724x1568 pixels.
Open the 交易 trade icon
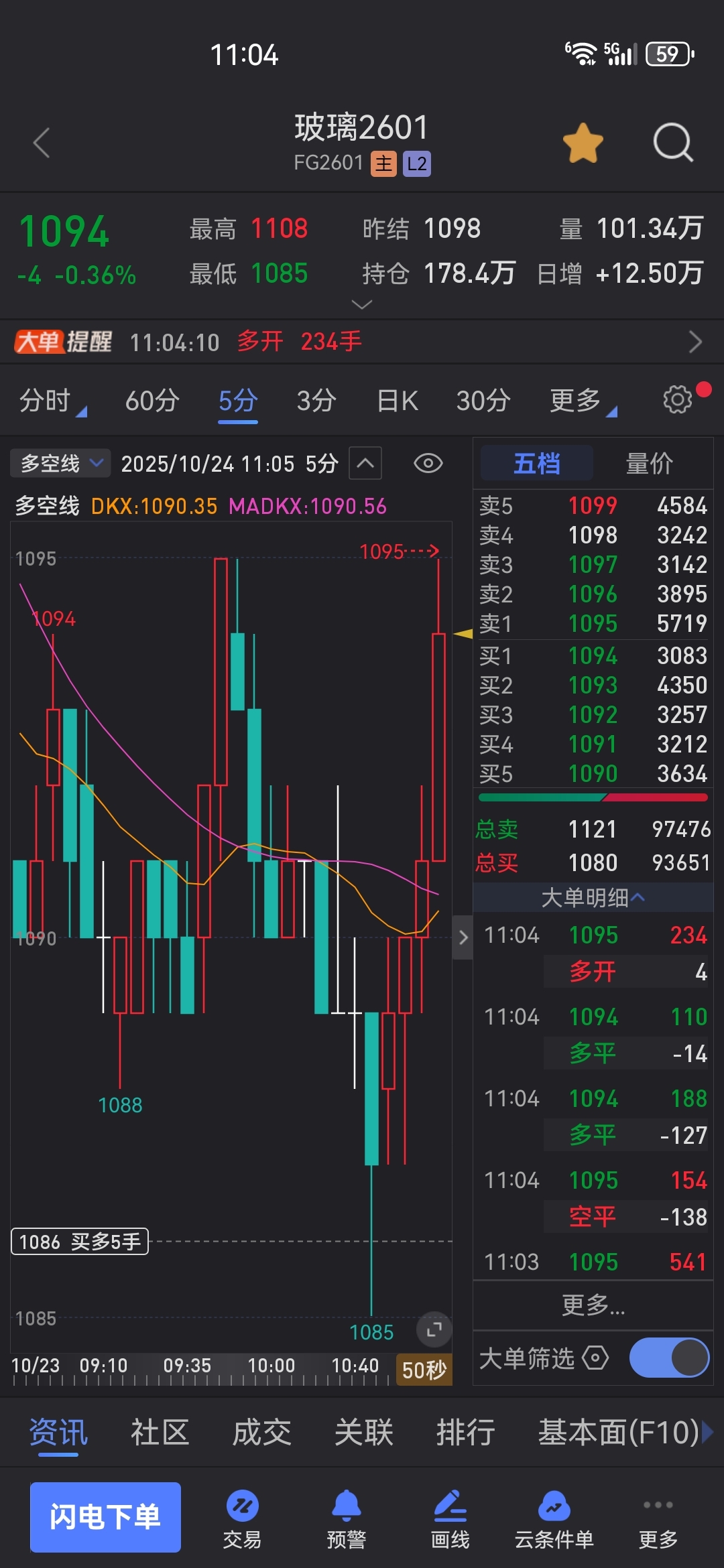(x=242, y=1519)
